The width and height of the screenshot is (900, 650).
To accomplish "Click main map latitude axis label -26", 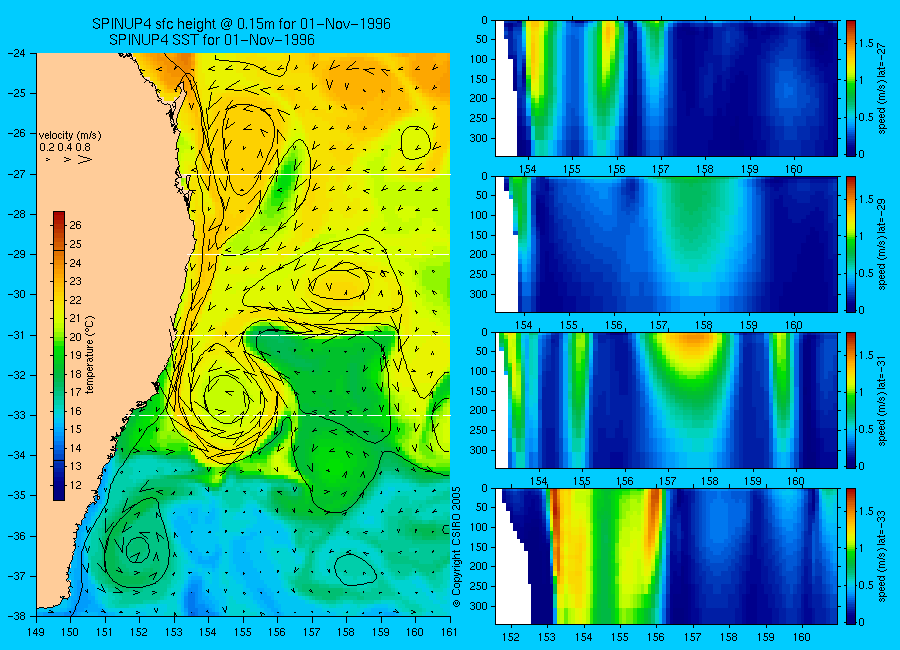I will [x=17, y=134].
